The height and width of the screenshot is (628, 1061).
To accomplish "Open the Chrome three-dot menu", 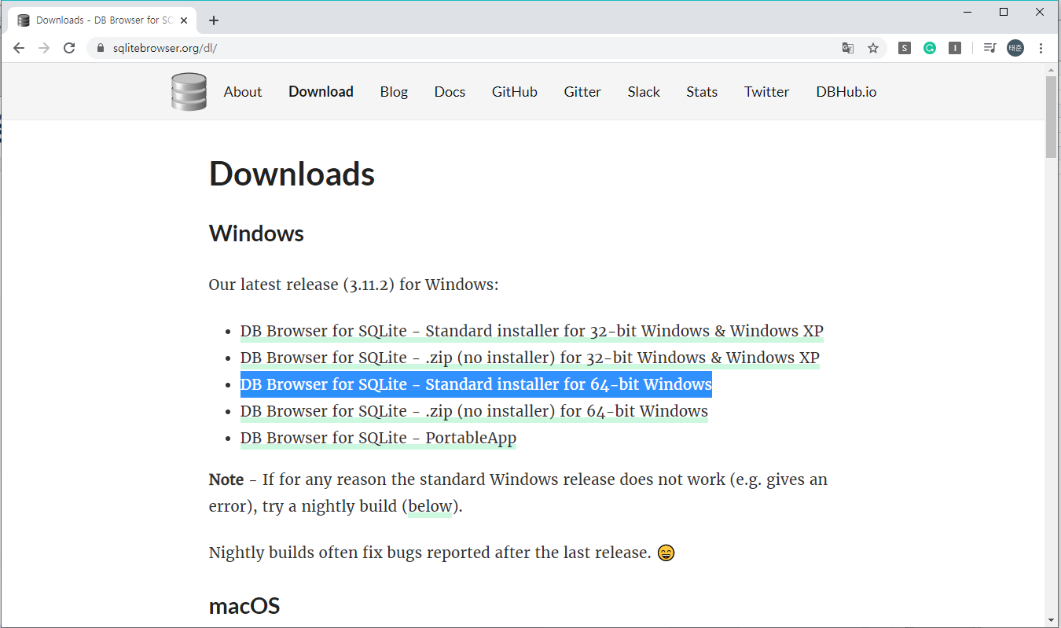I will 1041,48.
